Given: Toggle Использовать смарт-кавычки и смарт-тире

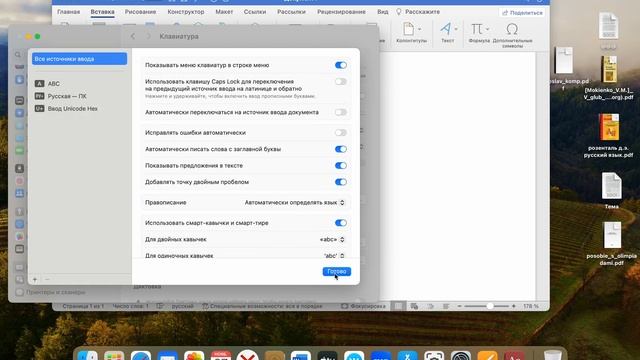Looking at the screenshot, I should pyautogui.click(x=340, y=223).
